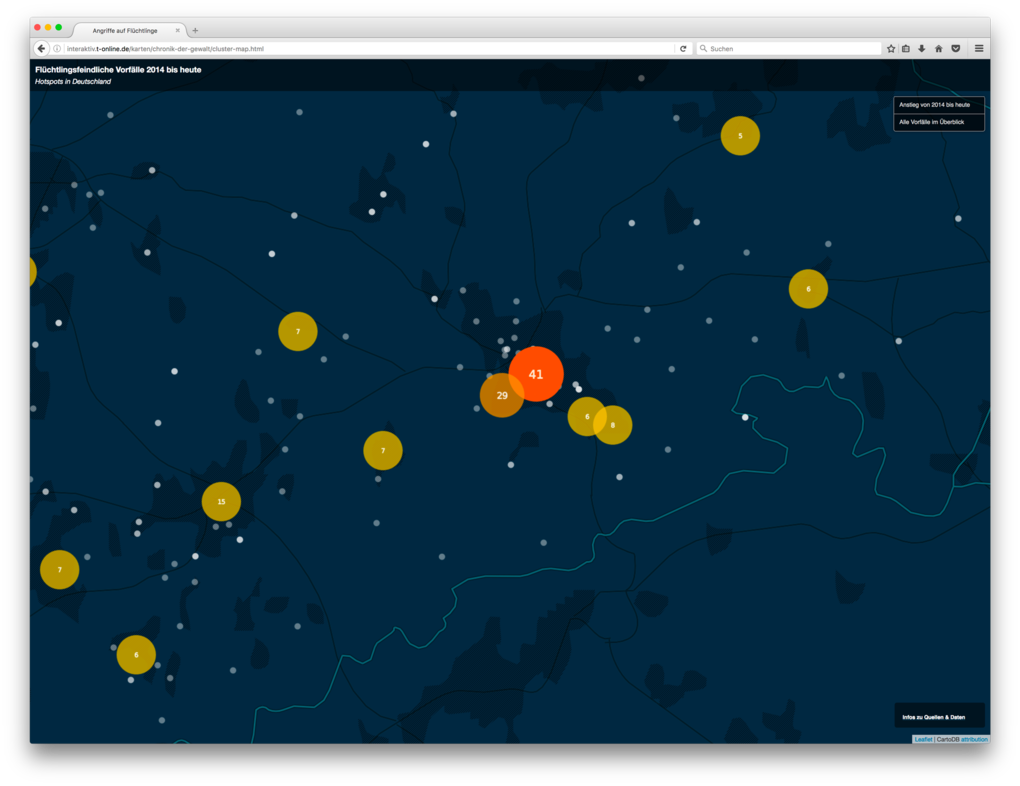Open a new browser tab with the plus

[x=194, y=29]
